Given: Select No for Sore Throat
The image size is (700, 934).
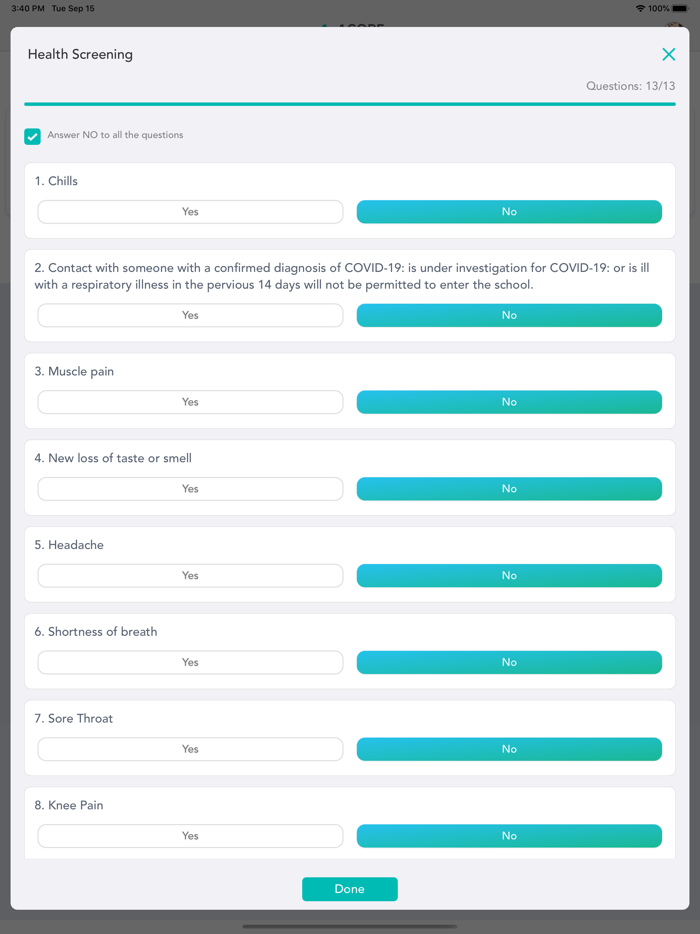Looking at the screenshot, I should (509, 748).
